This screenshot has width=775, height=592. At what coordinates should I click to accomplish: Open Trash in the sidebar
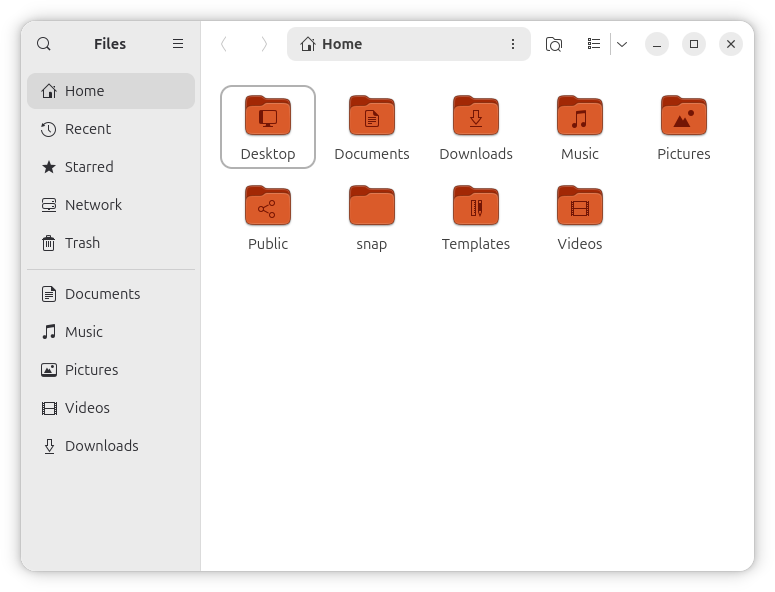pyautogui.click(x=111, y=243)
